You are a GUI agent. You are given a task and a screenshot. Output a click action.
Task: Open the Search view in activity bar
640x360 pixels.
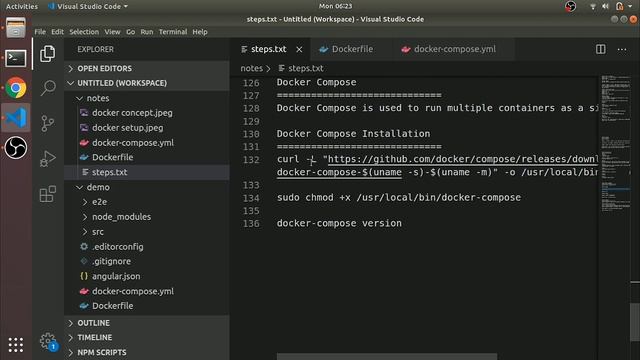point(48,88)
